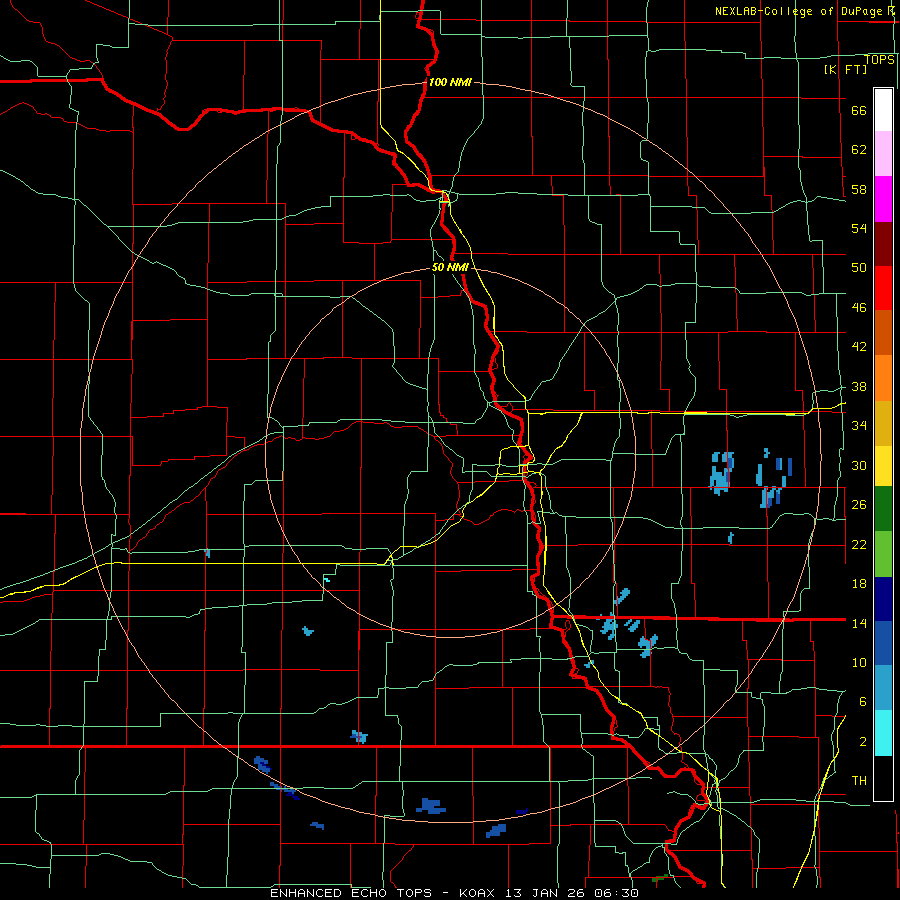Viewport: 900px width, 900px height.
Task: Click the navy legend swatch near 14
Action: pos(883,599)
